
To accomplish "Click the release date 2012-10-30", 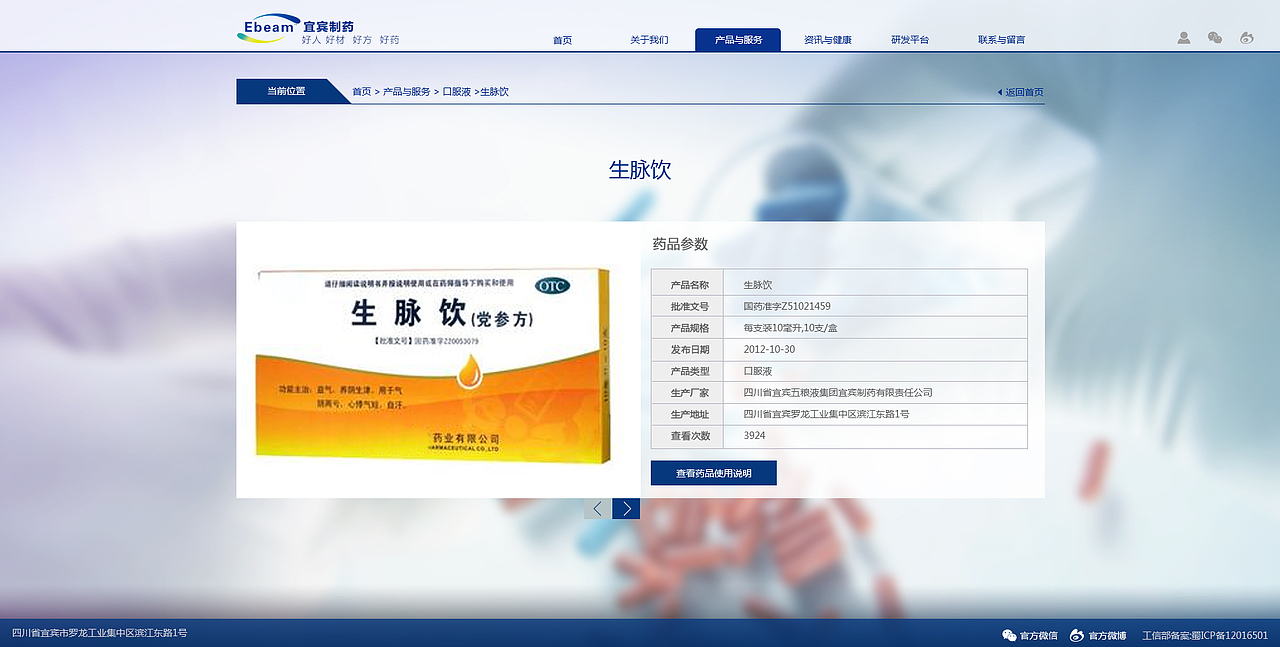I will tap(769, 349).
